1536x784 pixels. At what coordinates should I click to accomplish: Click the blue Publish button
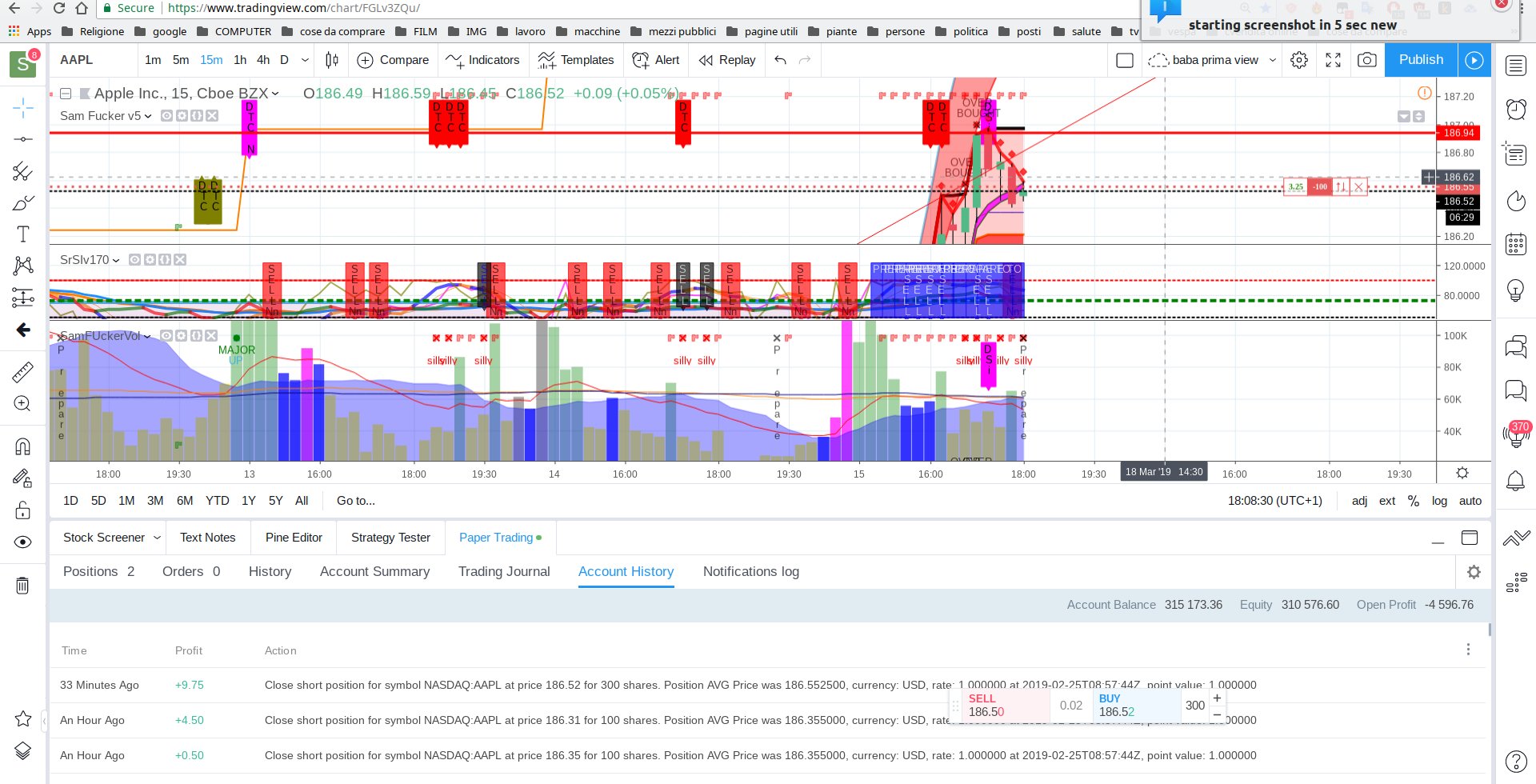(x=1421, y=60)
